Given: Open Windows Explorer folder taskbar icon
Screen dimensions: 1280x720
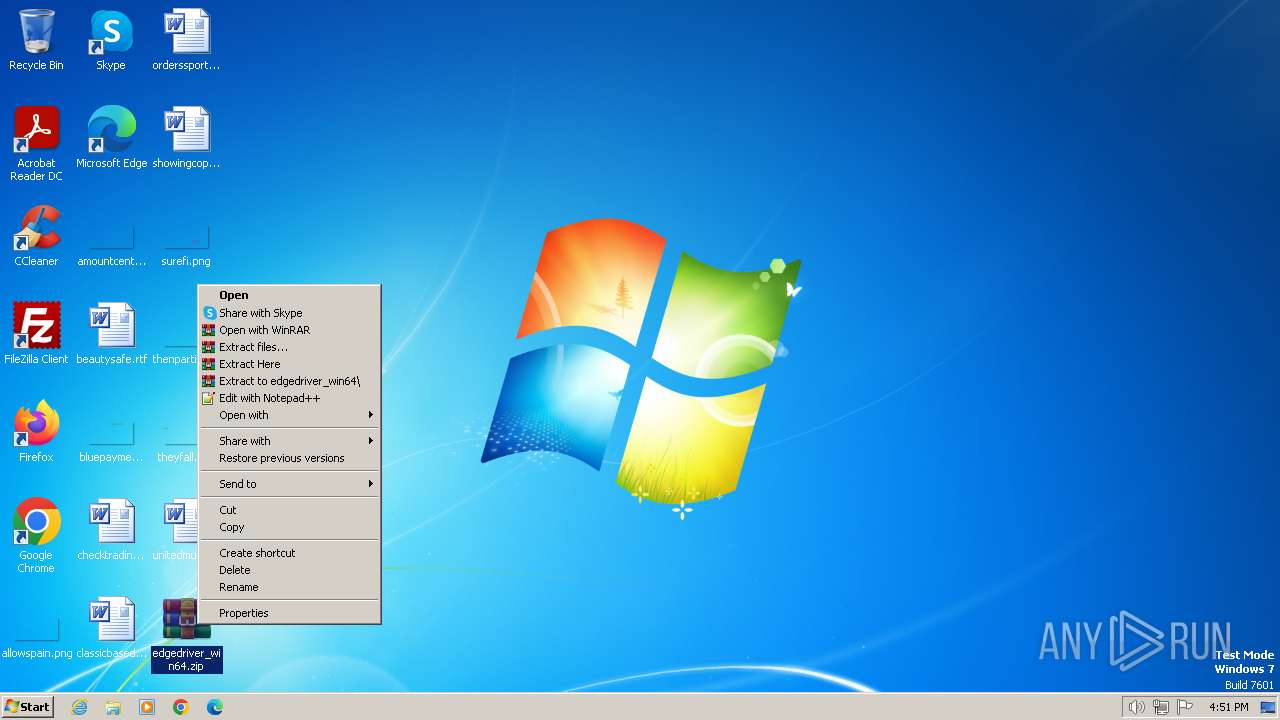Looking at the screenshot, I should (113, 707).
